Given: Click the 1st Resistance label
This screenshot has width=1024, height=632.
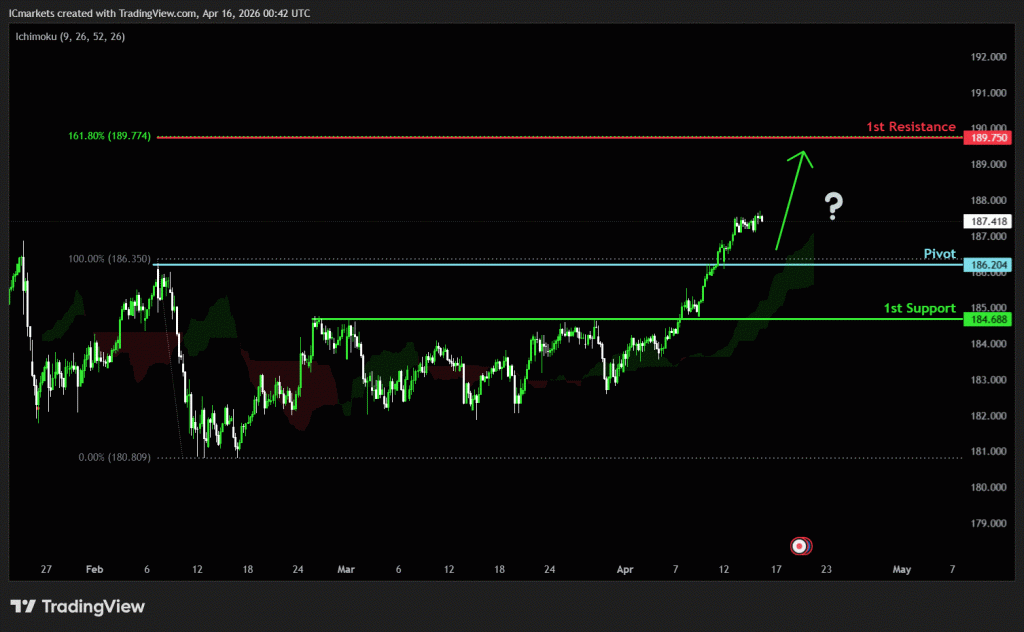Looking at the screenshot, I should tap(910, 127).
